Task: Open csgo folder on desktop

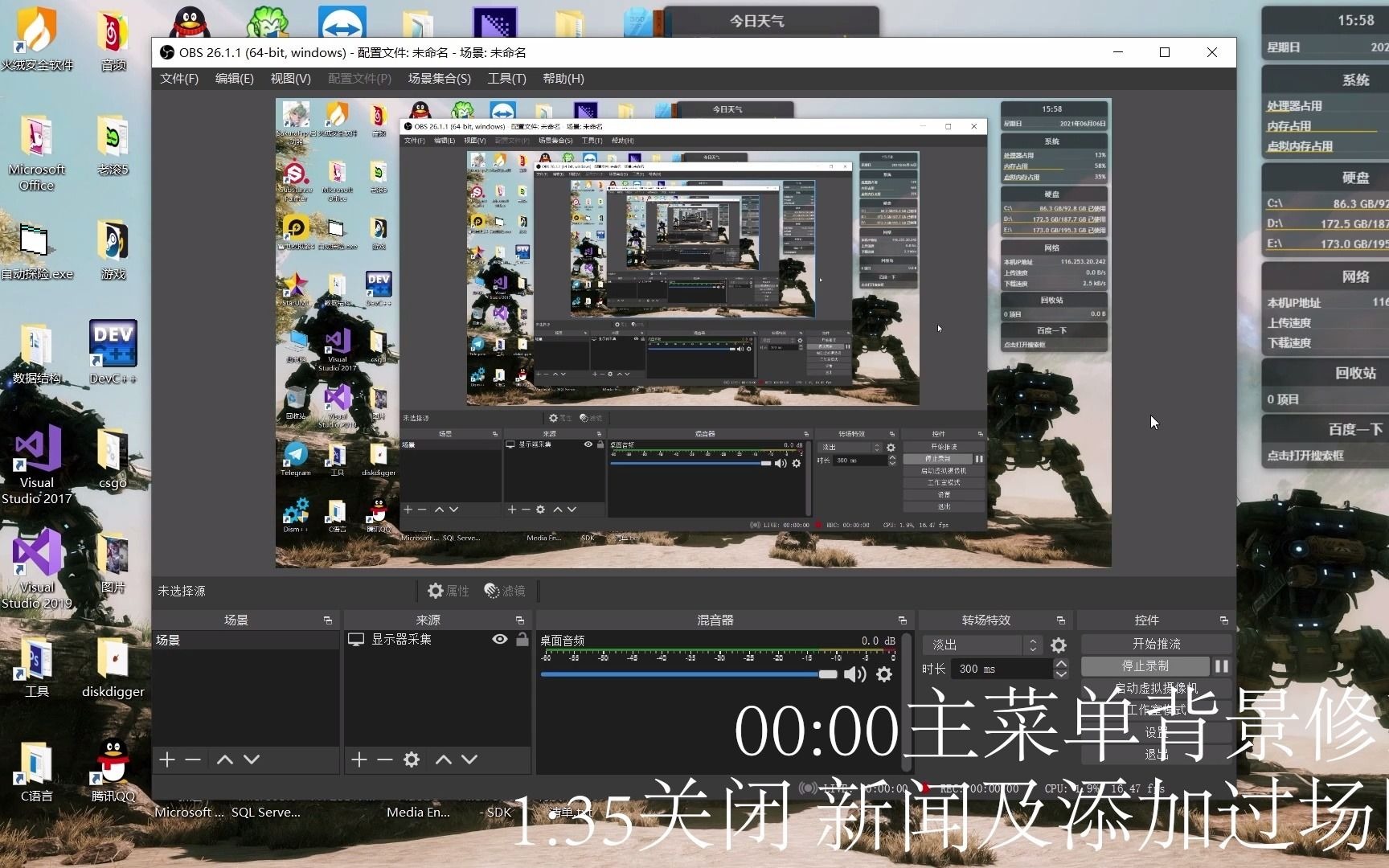Action: point(113,458)
